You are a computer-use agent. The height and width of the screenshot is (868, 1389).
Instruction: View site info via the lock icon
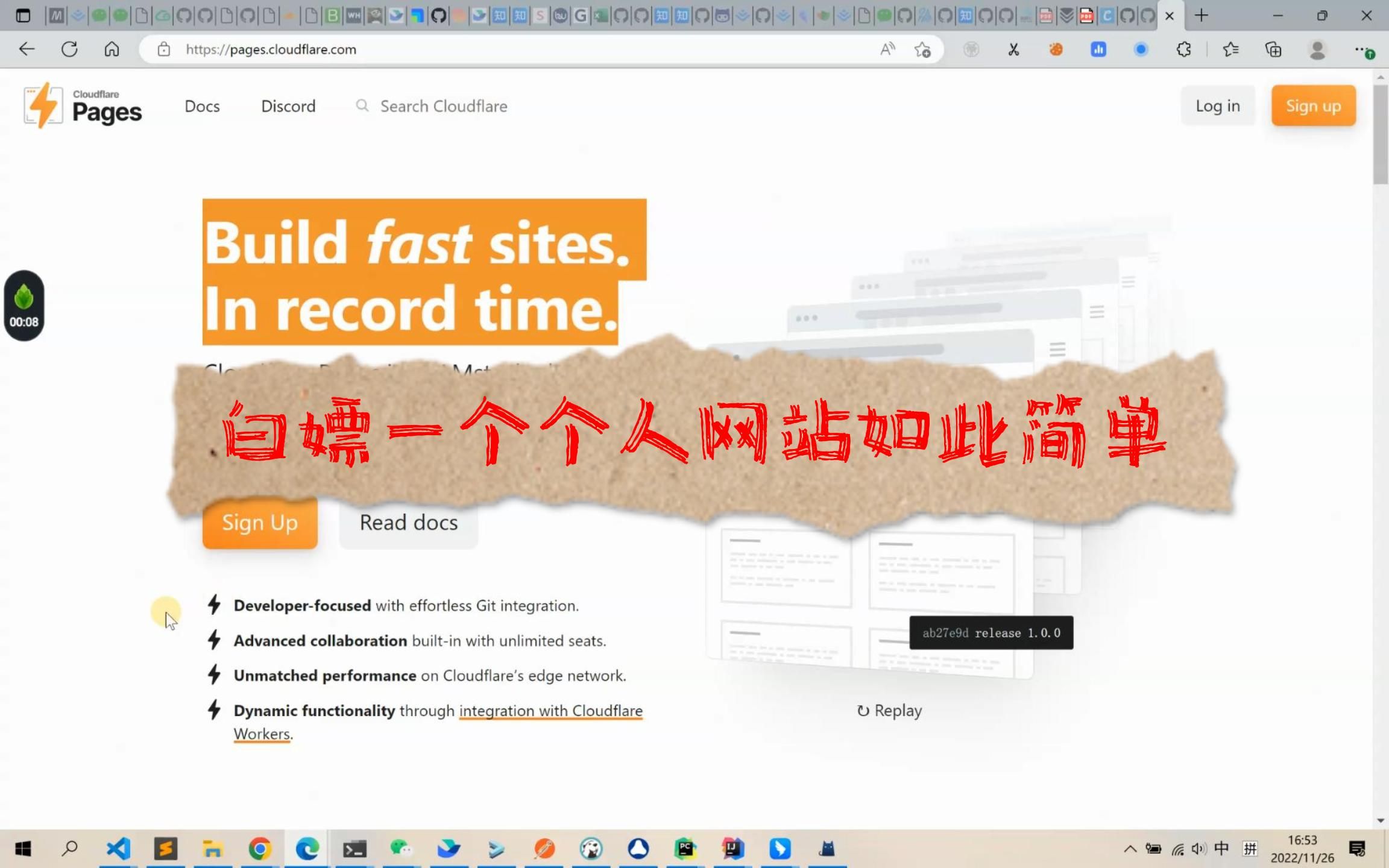tap(163, 49)
